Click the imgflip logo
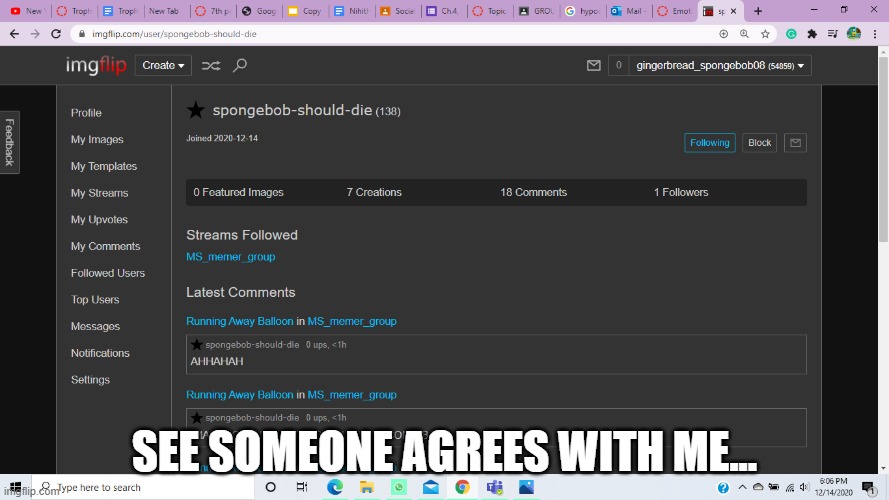The height and width of the screenshot is (500, 889). (x=96, y=65)
